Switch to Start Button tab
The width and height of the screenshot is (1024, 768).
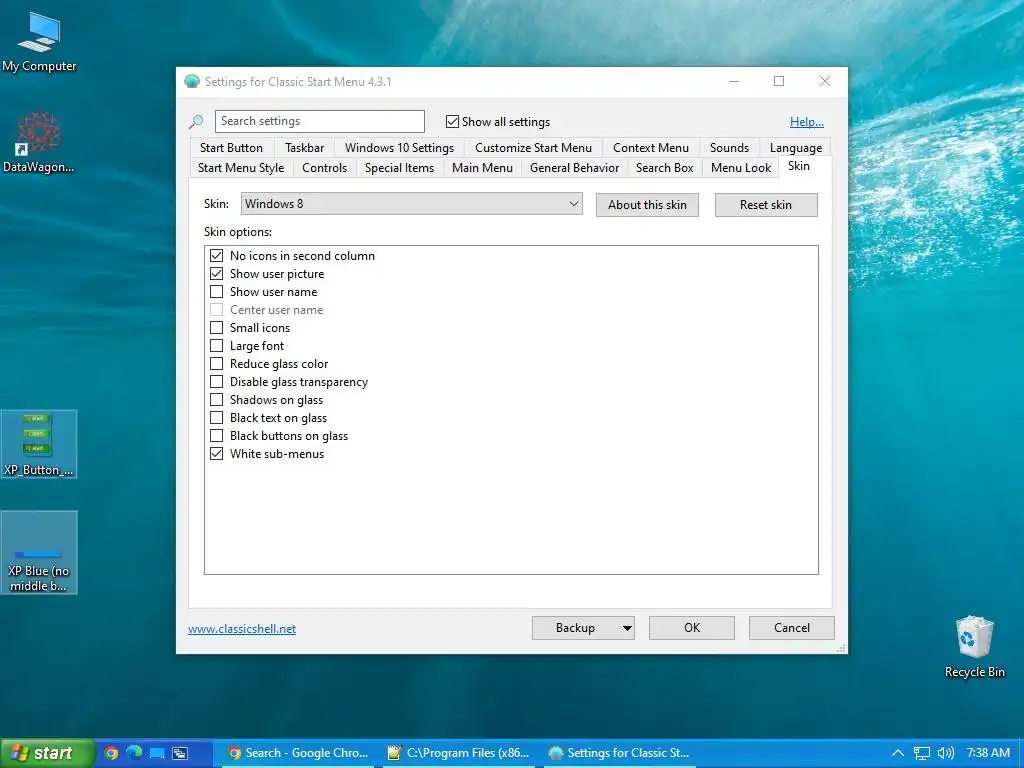pos(231,148)
